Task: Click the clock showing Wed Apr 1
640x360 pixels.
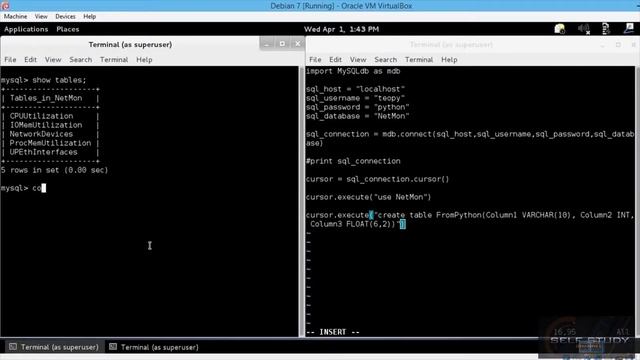Action: [341, 29]
